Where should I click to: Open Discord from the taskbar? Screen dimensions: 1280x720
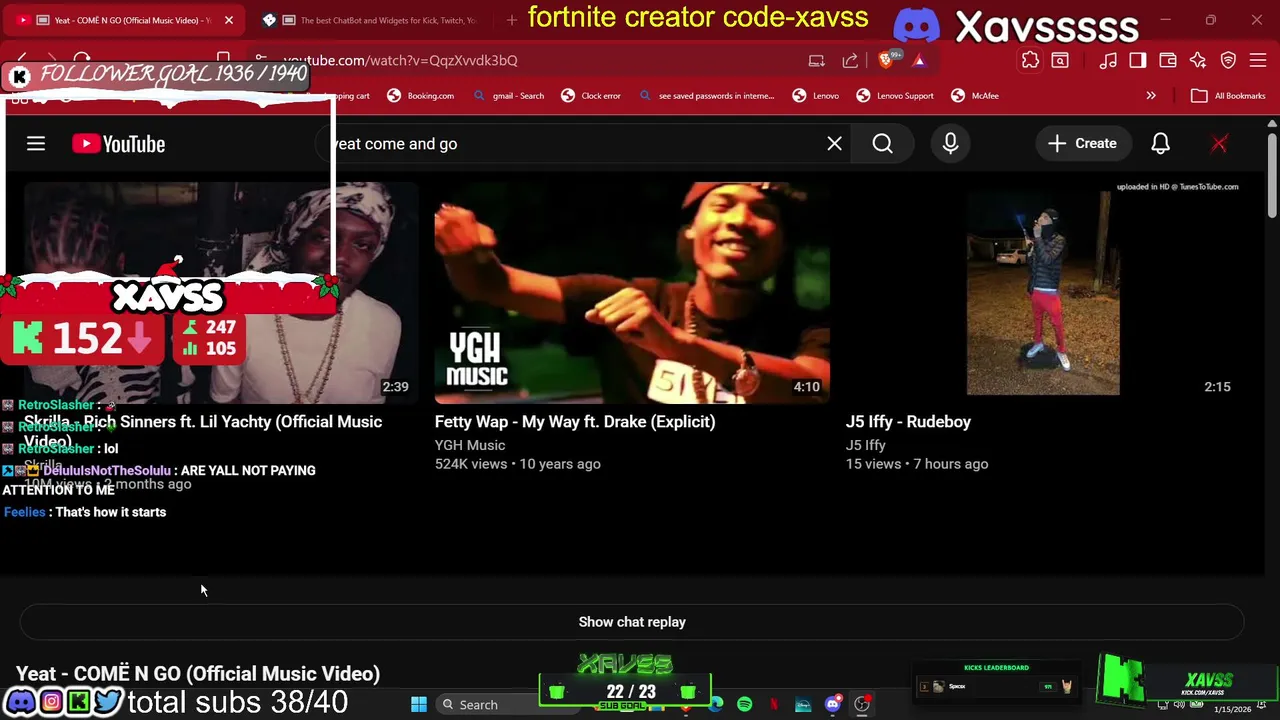833,704
